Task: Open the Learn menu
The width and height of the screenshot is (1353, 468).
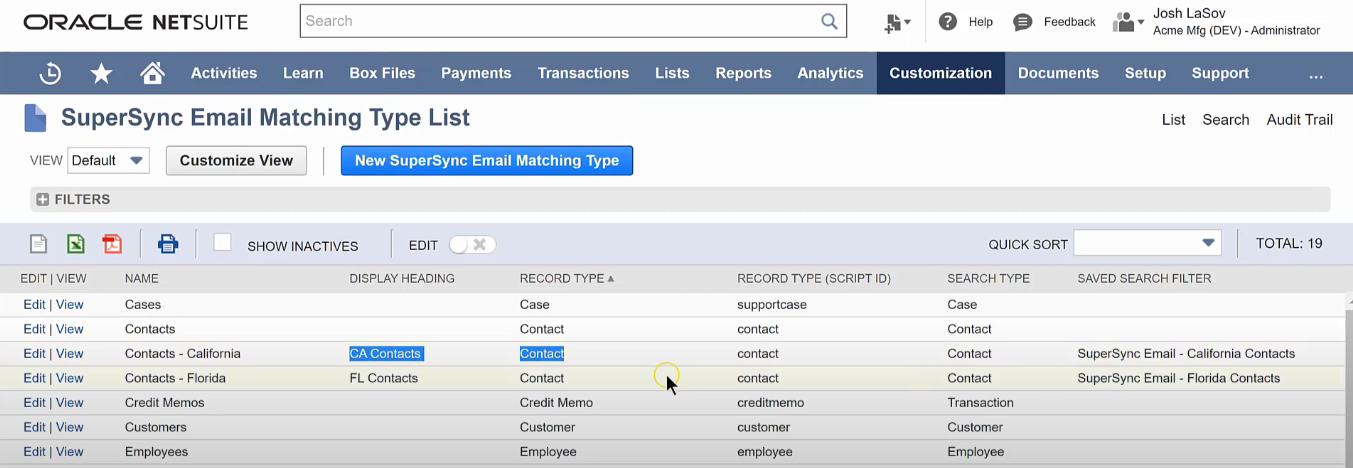Action: pyautogui.click(x=303, y=73)
